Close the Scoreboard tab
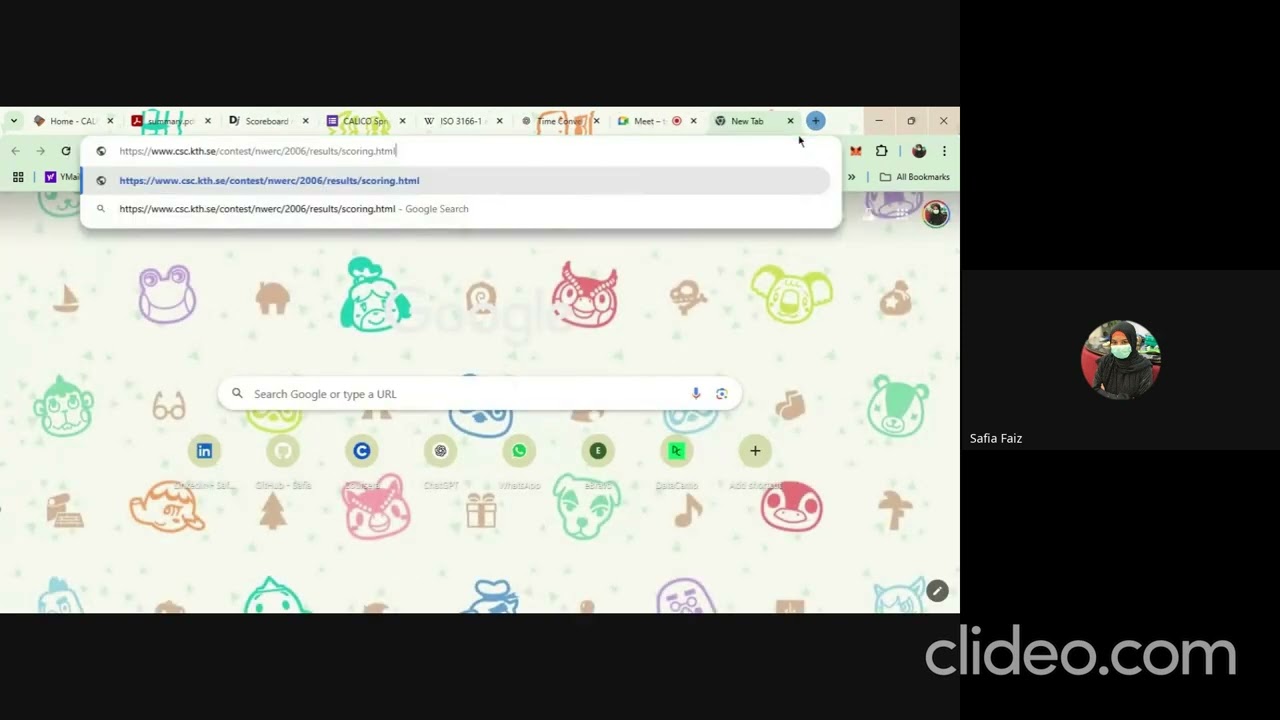 305,121
